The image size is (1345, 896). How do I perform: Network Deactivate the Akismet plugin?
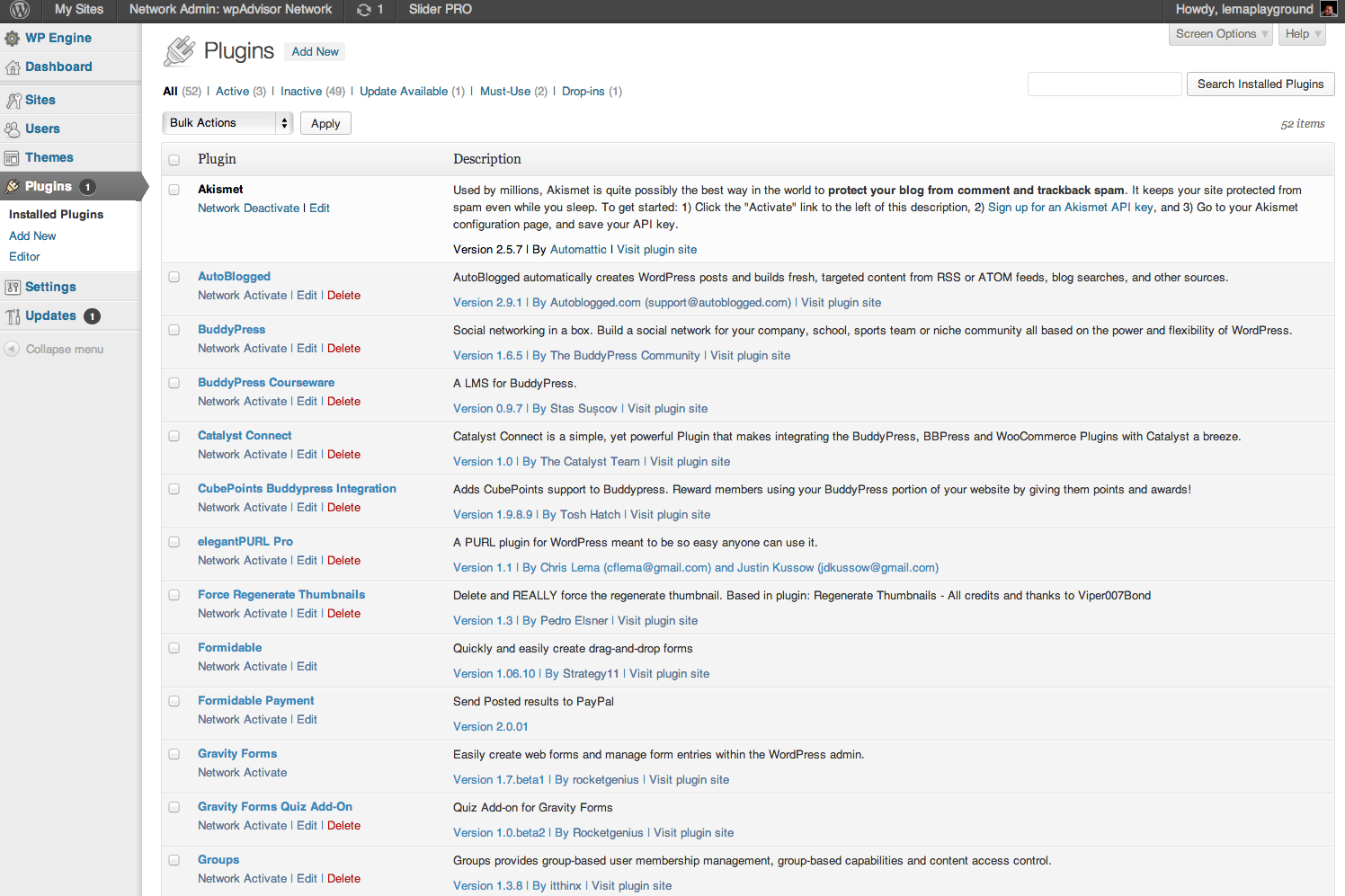248,208
